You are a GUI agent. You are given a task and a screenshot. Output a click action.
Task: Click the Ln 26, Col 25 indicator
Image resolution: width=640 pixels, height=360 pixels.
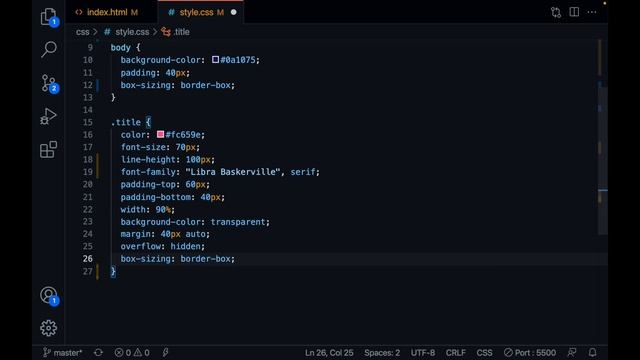pyautogui.click(x=329, y=353)
